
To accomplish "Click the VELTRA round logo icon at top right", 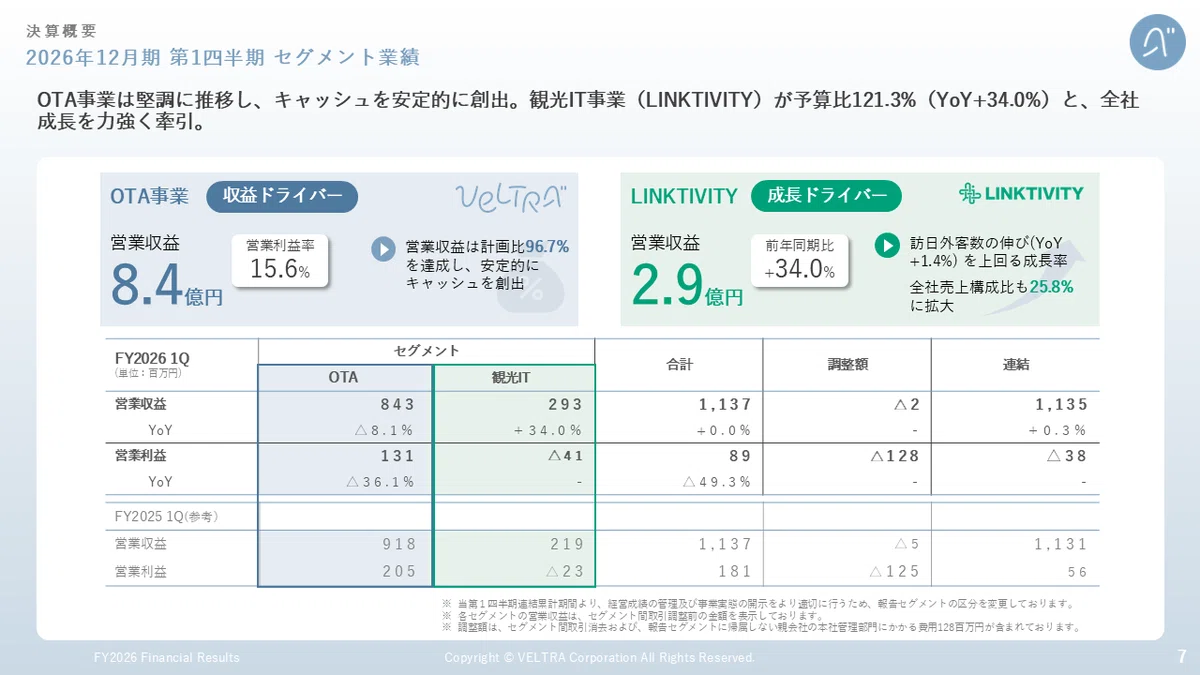I will click(1157, 42).
